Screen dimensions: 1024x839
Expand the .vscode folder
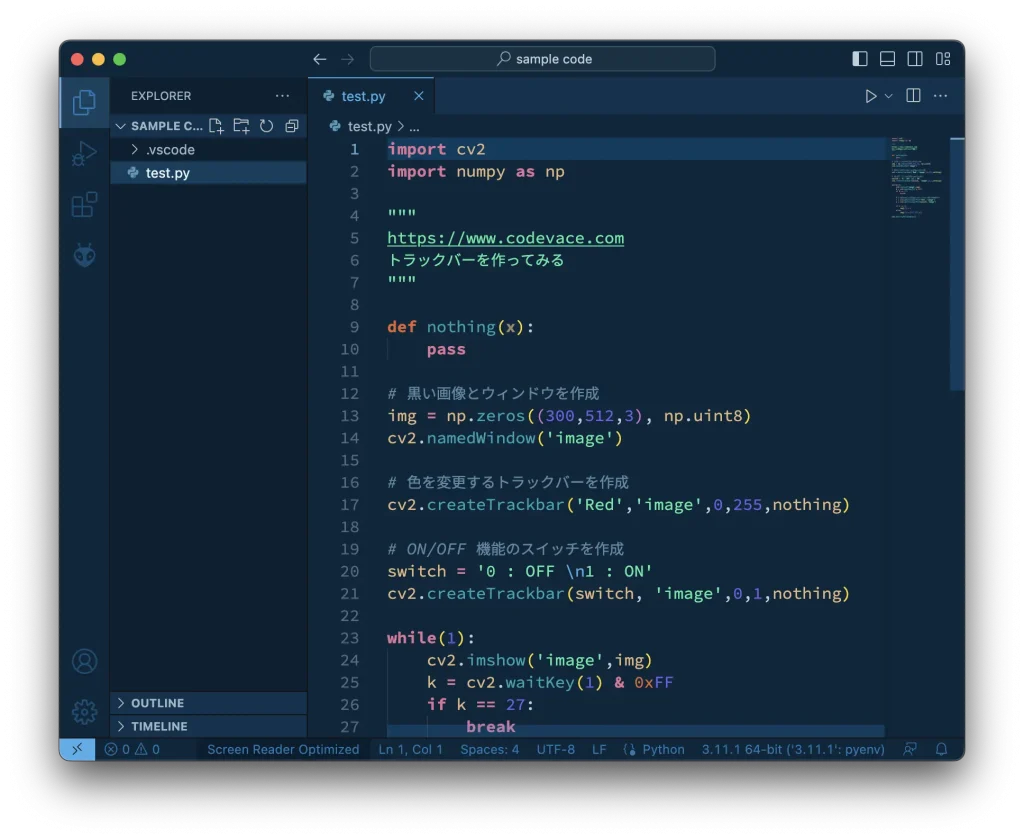click(x=169, y=150)
